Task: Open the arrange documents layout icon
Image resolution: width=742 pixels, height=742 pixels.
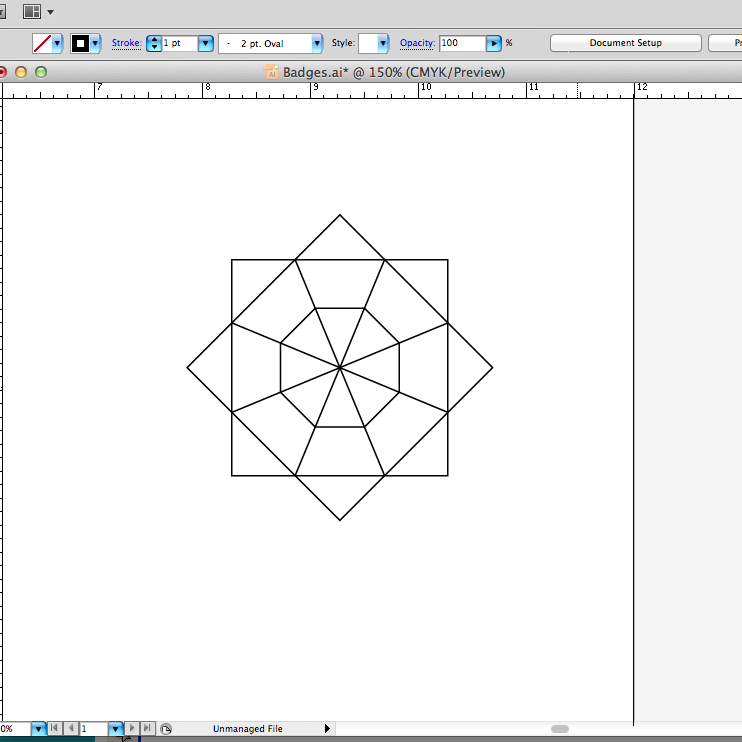Action: pyautogui.click(x=32, y=11)
